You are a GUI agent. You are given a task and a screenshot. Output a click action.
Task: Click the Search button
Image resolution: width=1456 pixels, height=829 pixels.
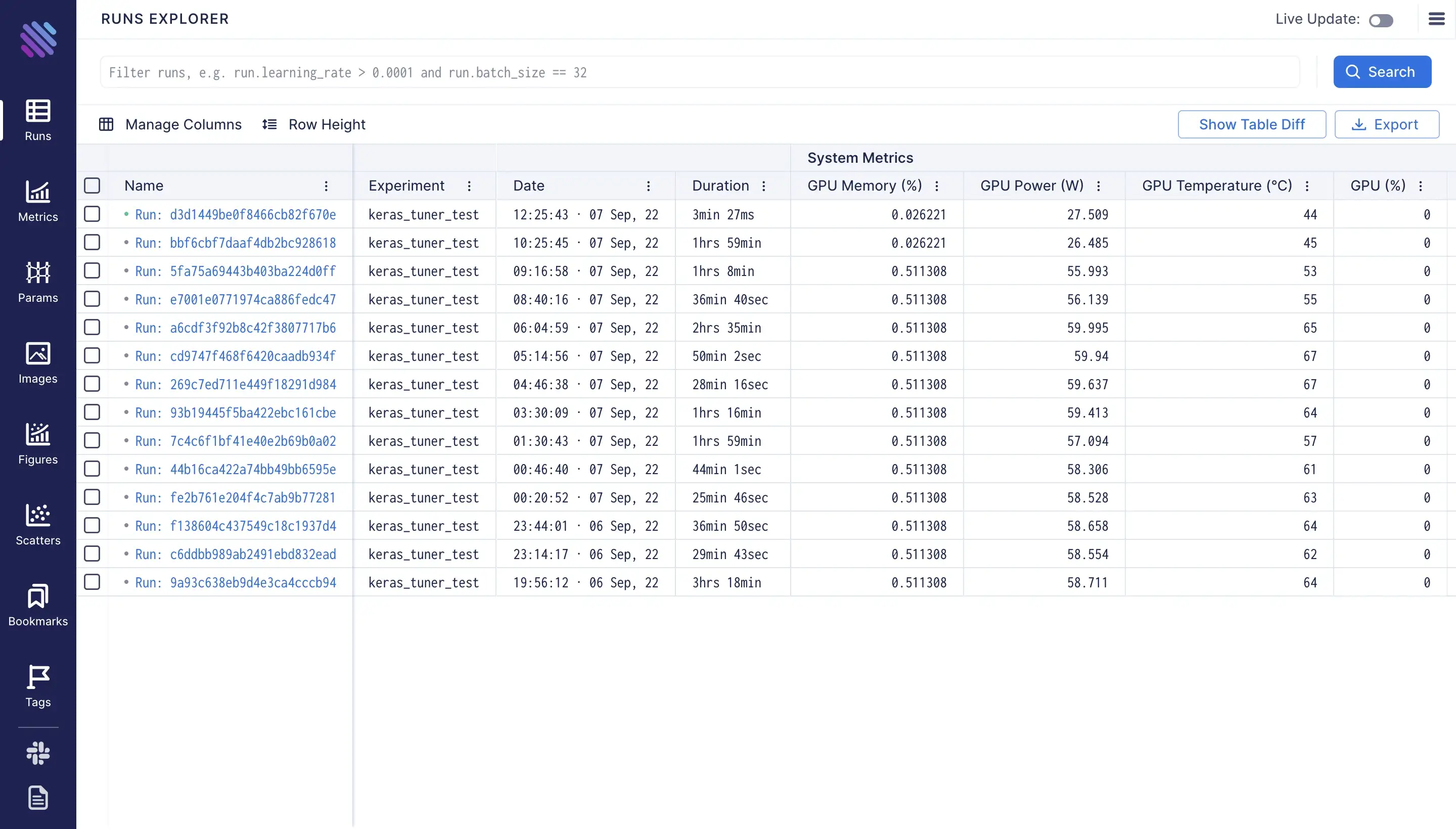[x=1382, y=72]
